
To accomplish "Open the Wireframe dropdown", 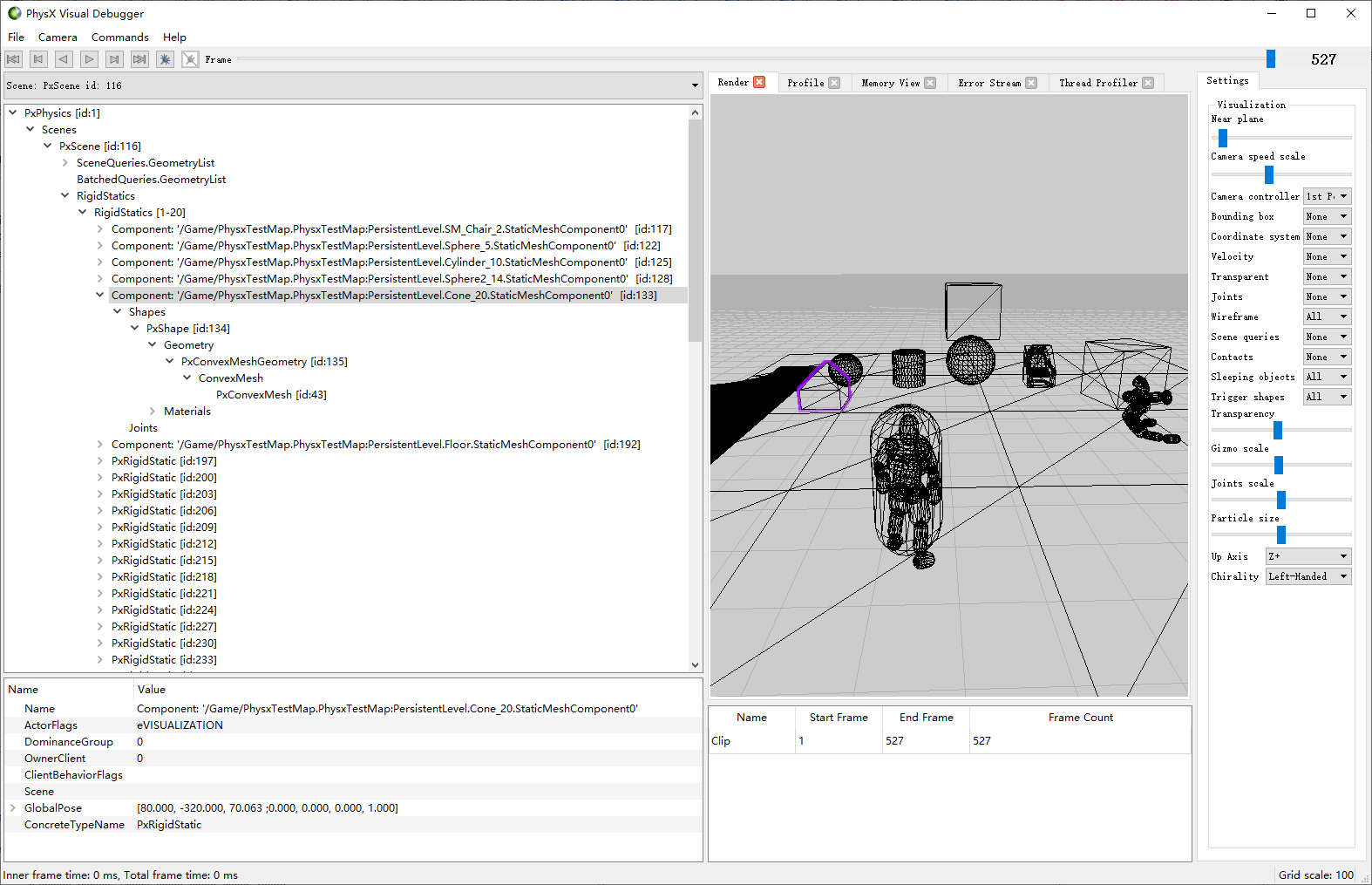I will tap(1328, 317).
